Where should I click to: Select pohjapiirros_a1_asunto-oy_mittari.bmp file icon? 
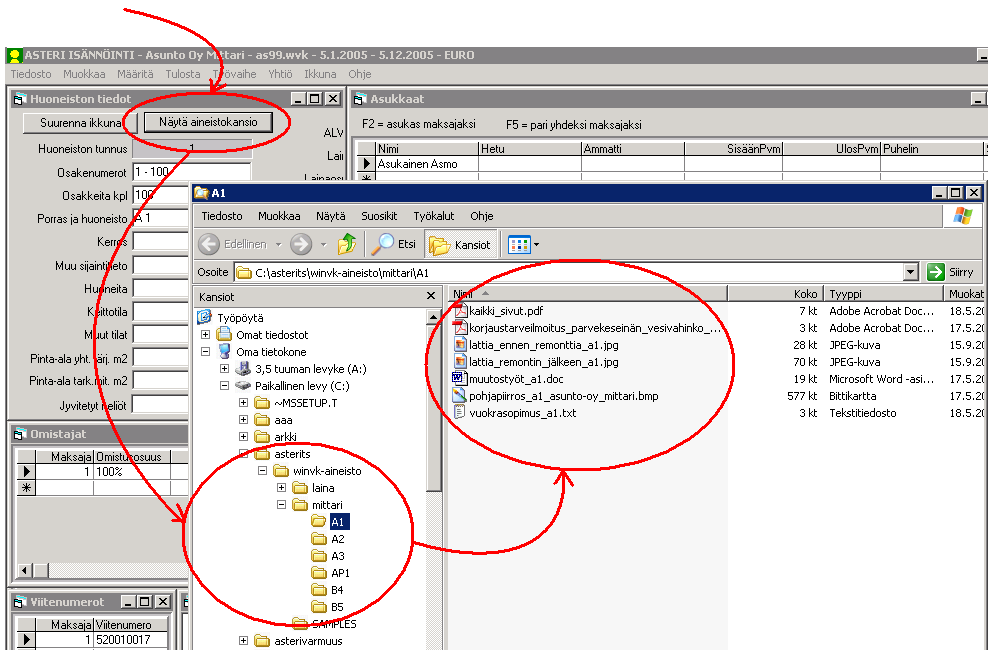click(460, 396)
